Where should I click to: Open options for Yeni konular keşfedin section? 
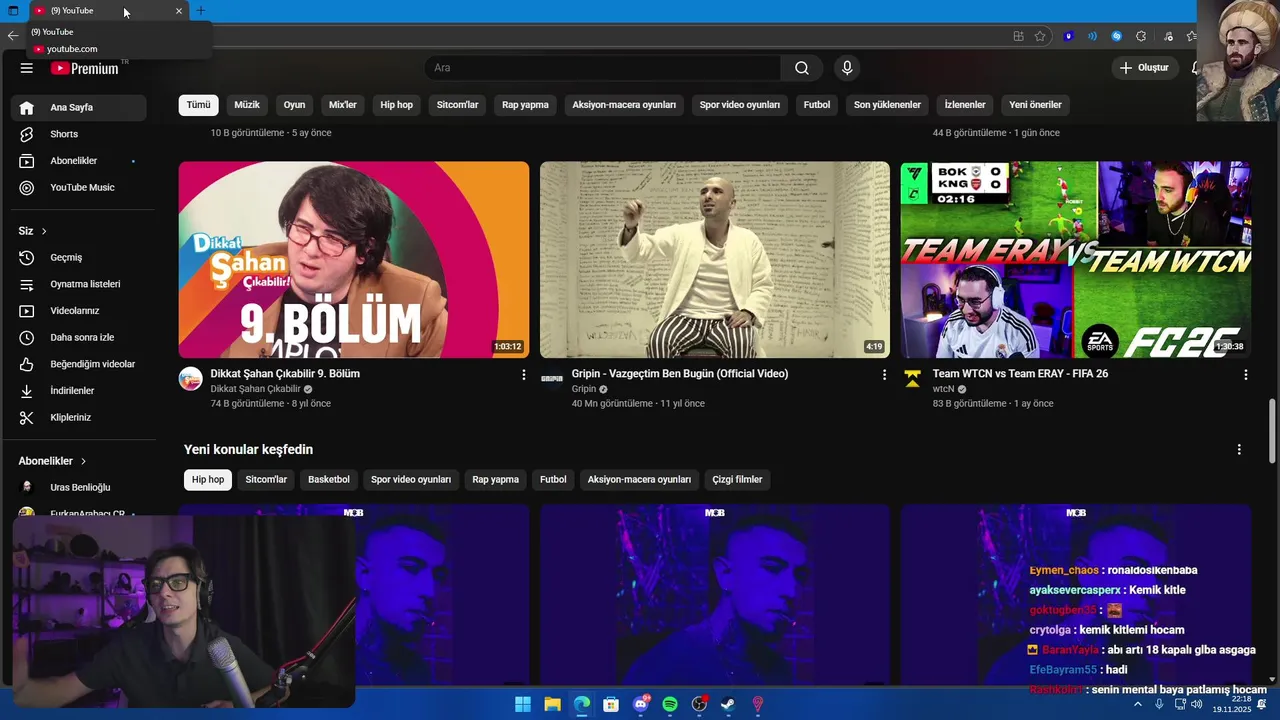pyautogui.click(x=1239, y=450)
